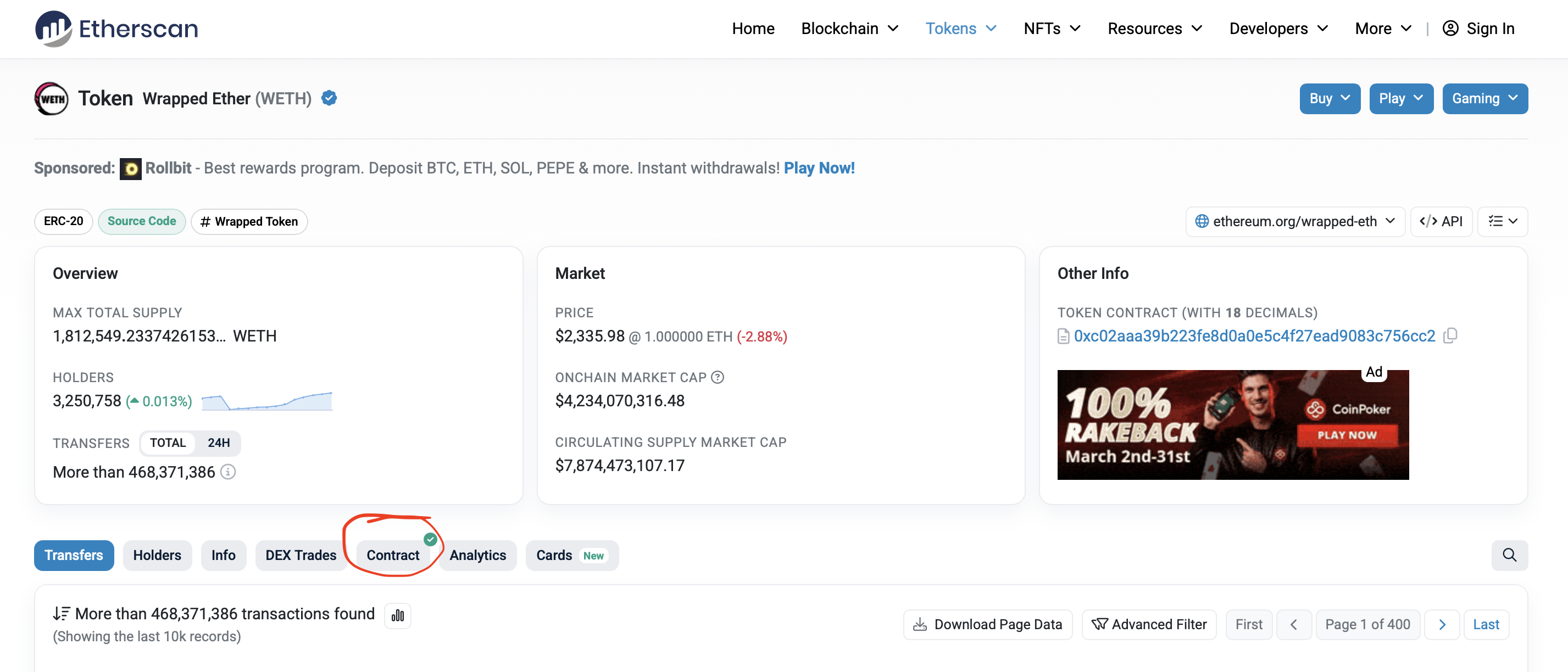Viewport: 1568px width, 672px height.
Task: Open the ethereum.org/wrapped-eth site dropdown
Action: (1295, 221)
